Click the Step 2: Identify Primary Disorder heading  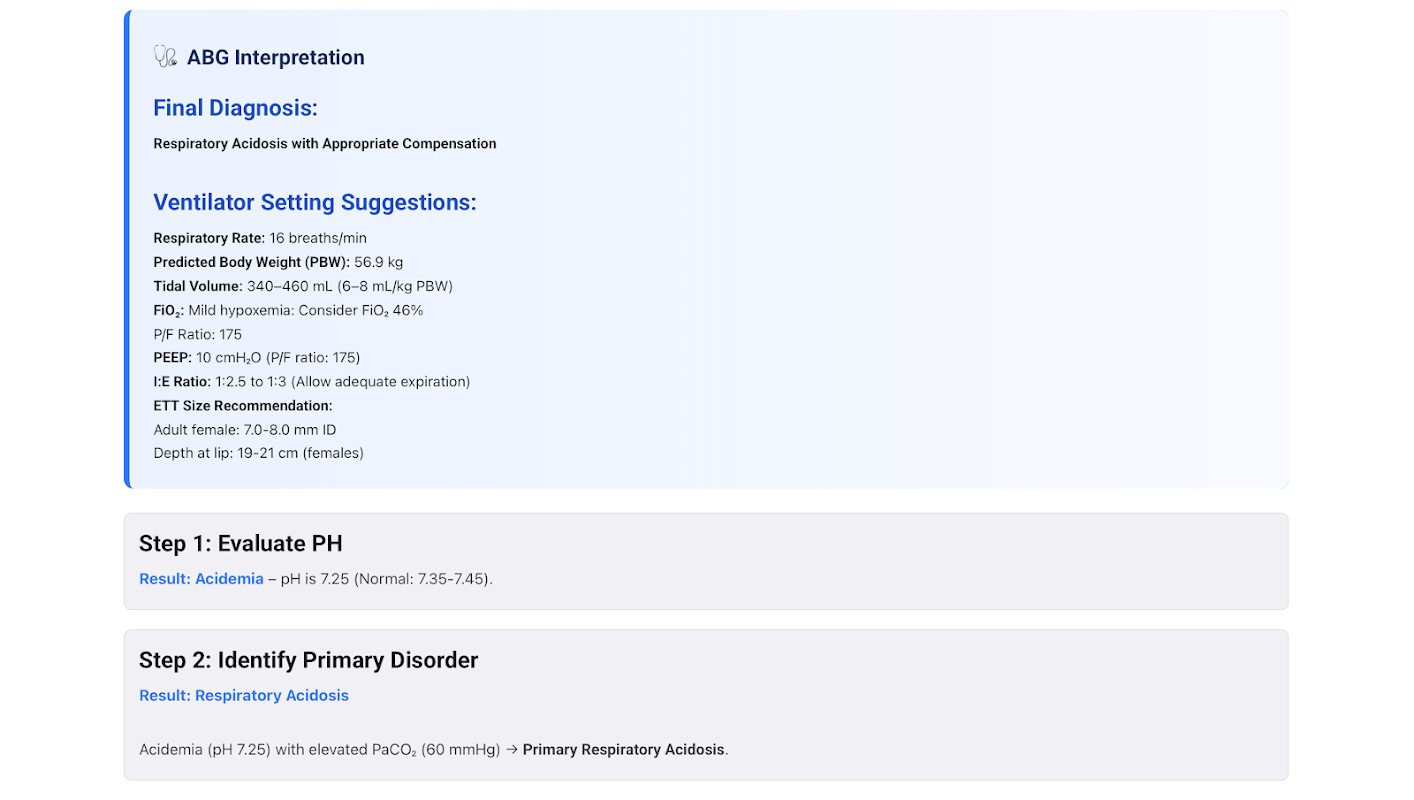[x=309, y=660]
